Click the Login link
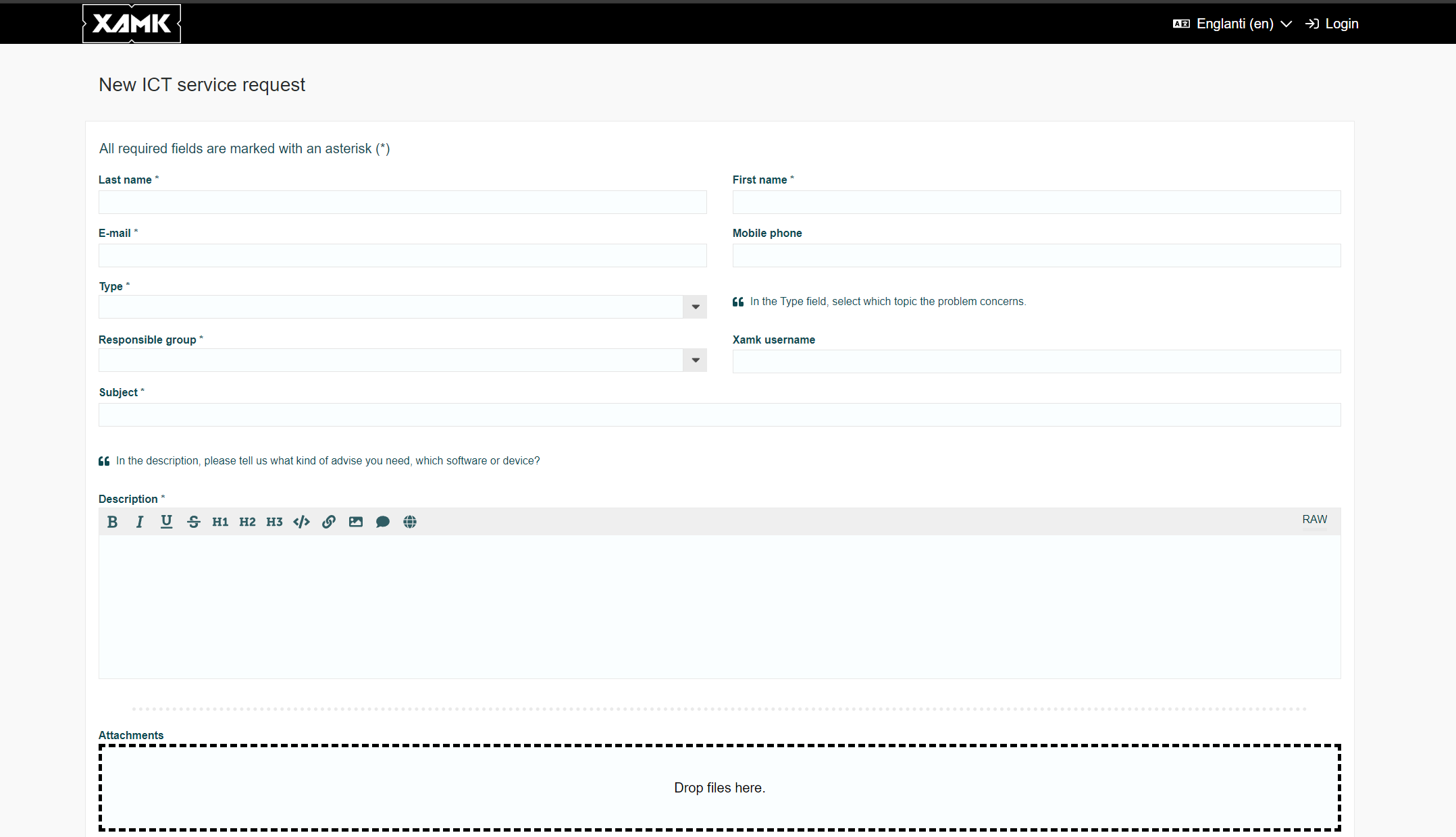This screenshot has width=1456, height=837. [x=1332, y=24]
